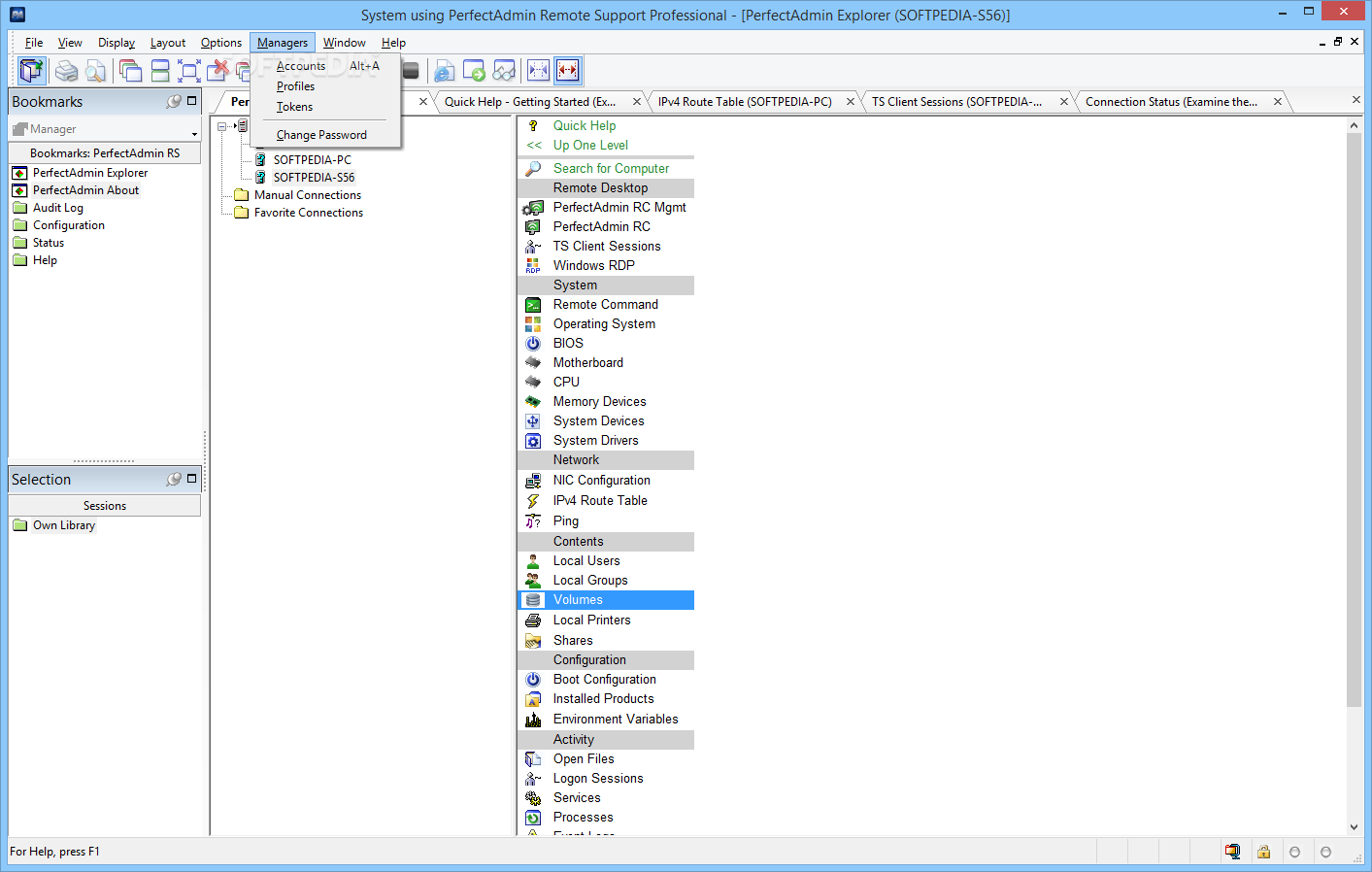Click the Environment Variables icon
The height and width of the screenshot is (872, 1372).
pyautogui.click(x=533, y=720)
